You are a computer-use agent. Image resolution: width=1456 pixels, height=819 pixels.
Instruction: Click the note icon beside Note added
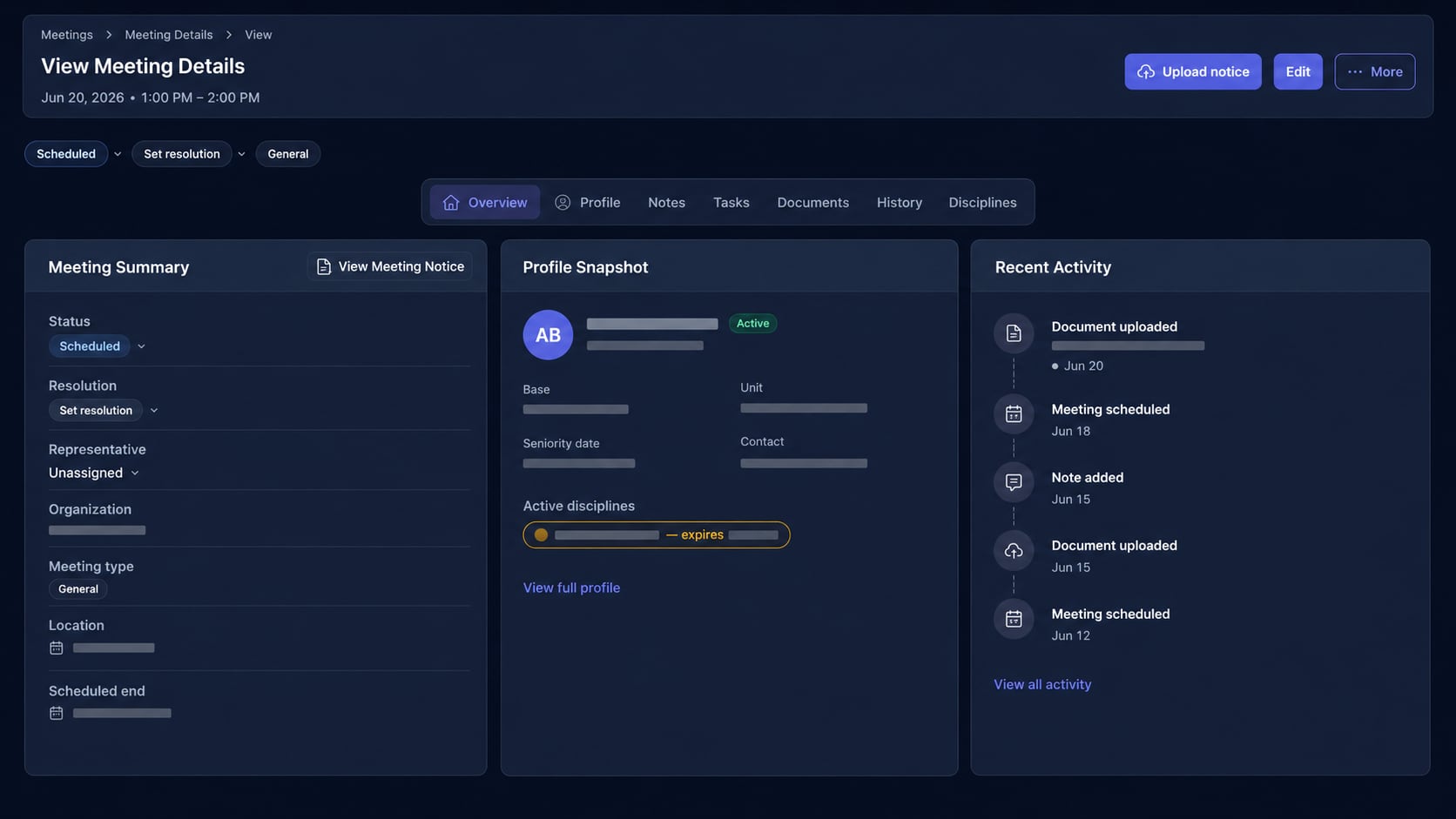tap(1014, 482)
